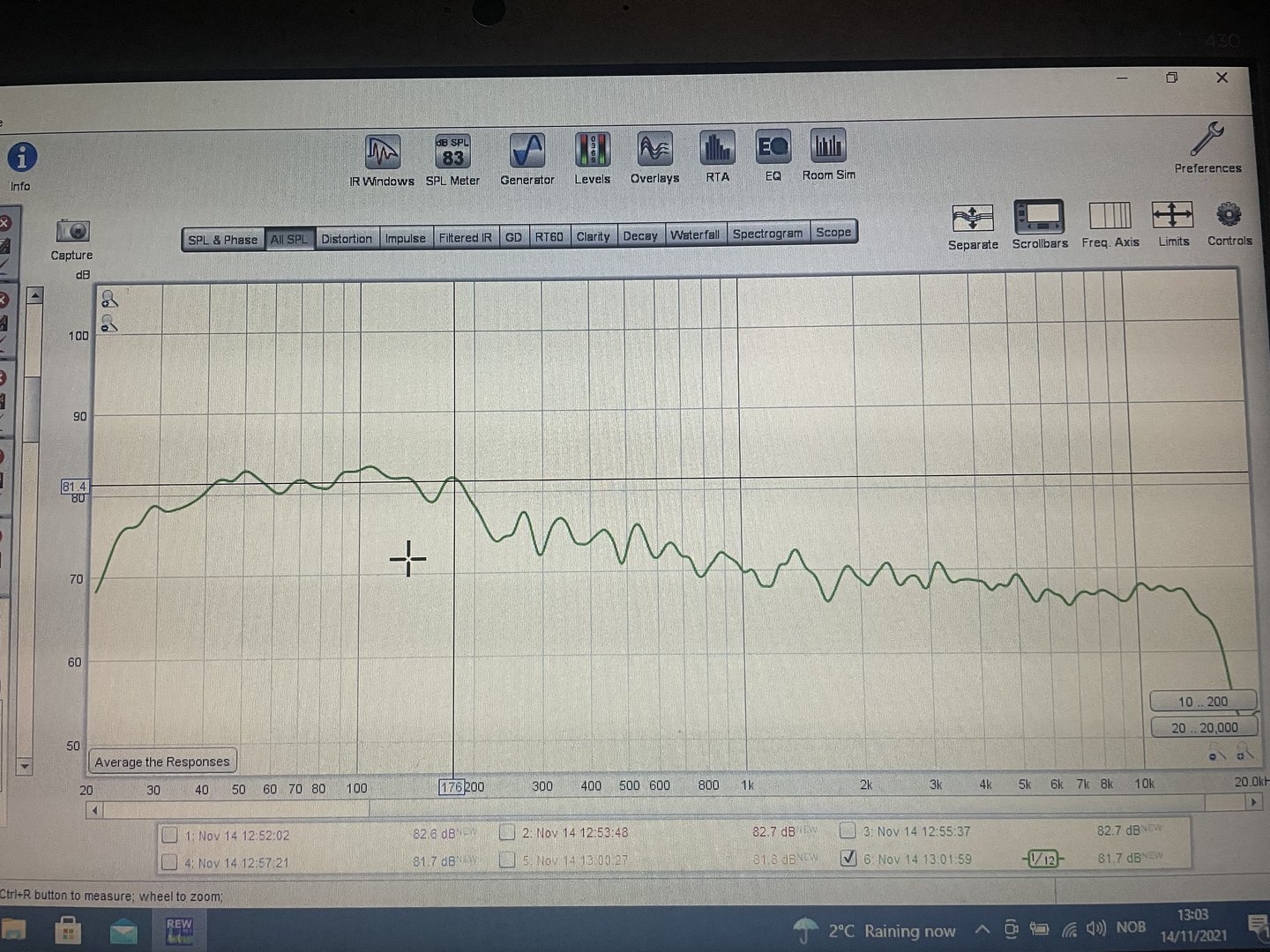1270x952 pixels.
Task: Select the All SPL tab
Action: click(x=289, y=239)
